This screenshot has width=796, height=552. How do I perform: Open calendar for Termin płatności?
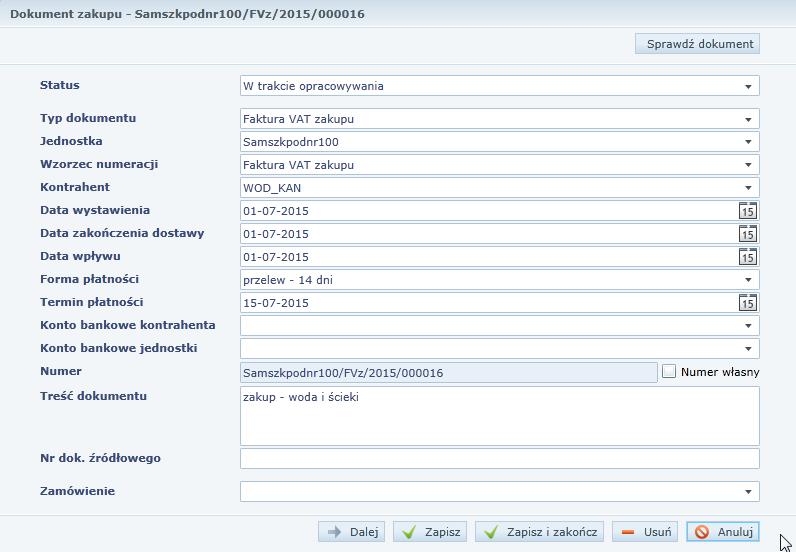[x=748, y=303]
